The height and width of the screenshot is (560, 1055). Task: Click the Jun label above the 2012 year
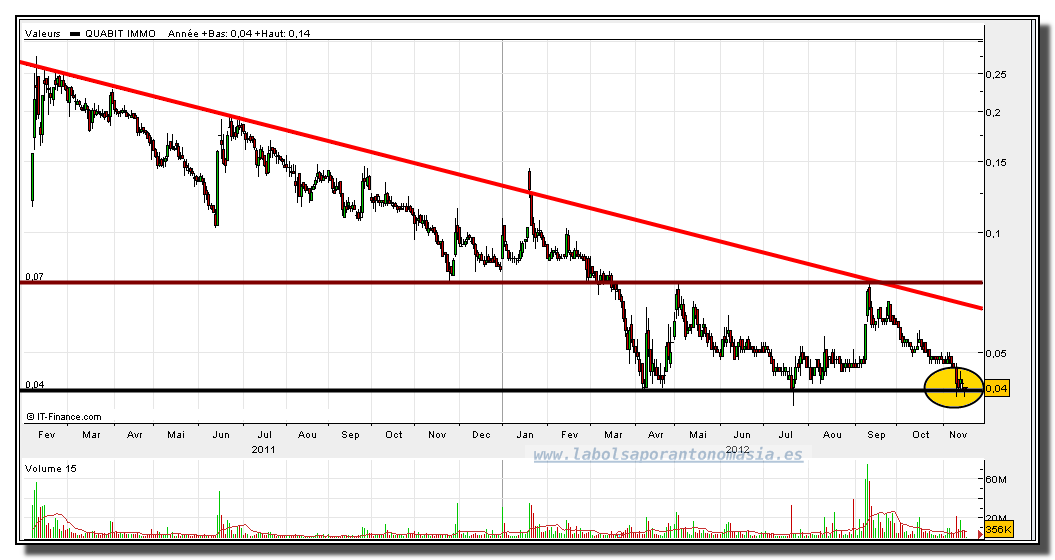(741, 435)
